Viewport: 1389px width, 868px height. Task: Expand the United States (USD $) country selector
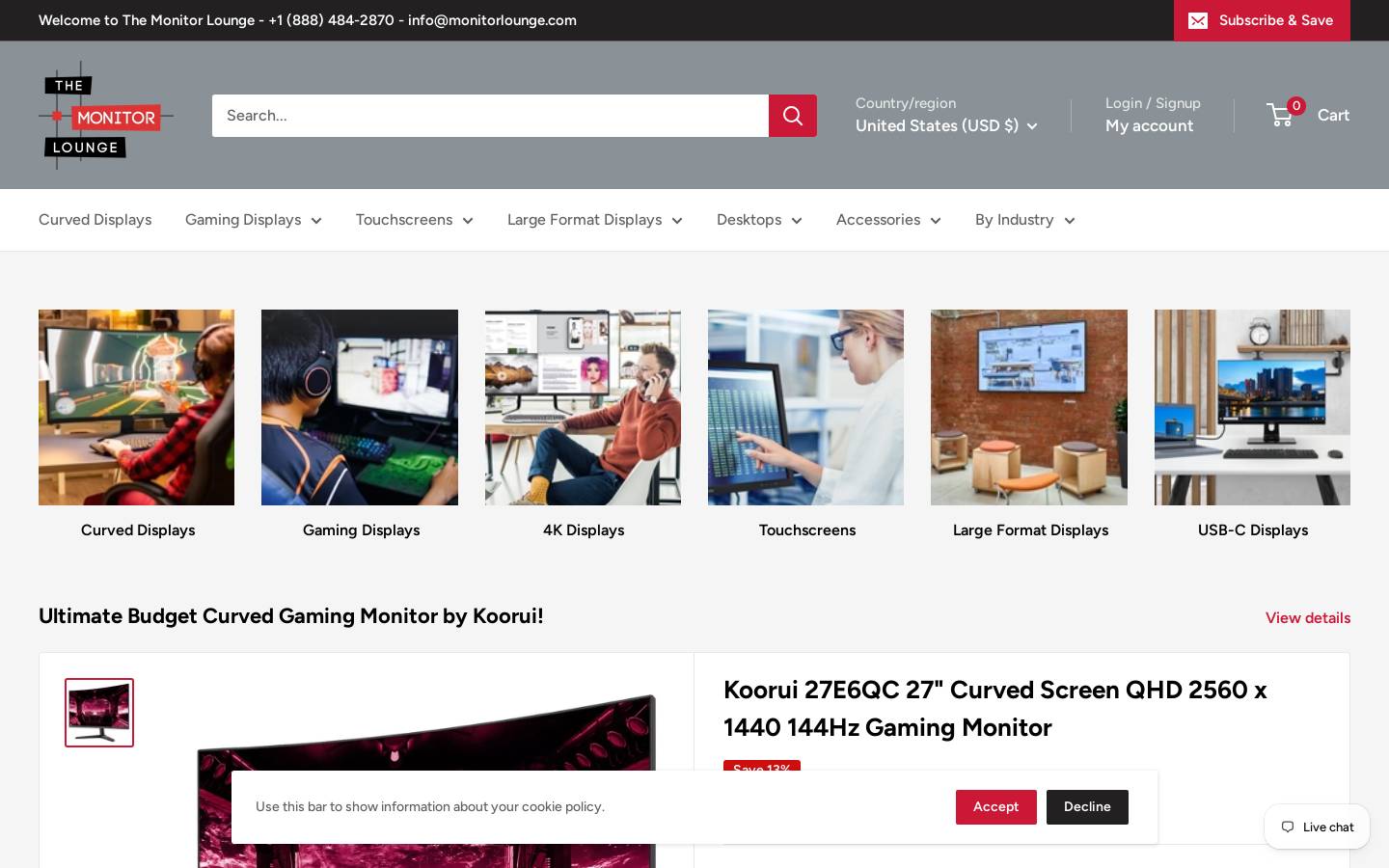point(946,125)
